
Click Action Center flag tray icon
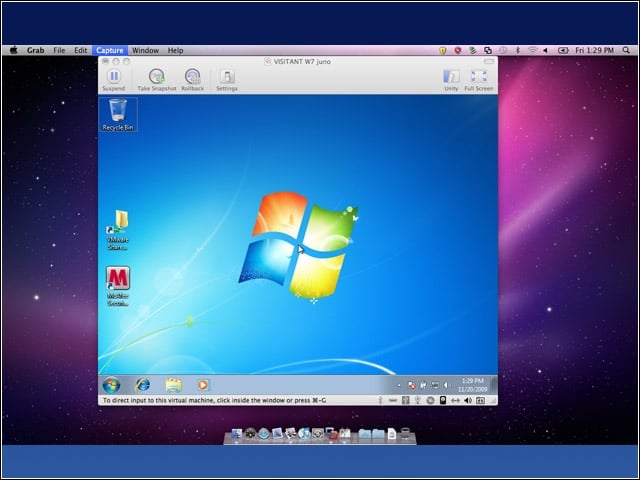412,385
